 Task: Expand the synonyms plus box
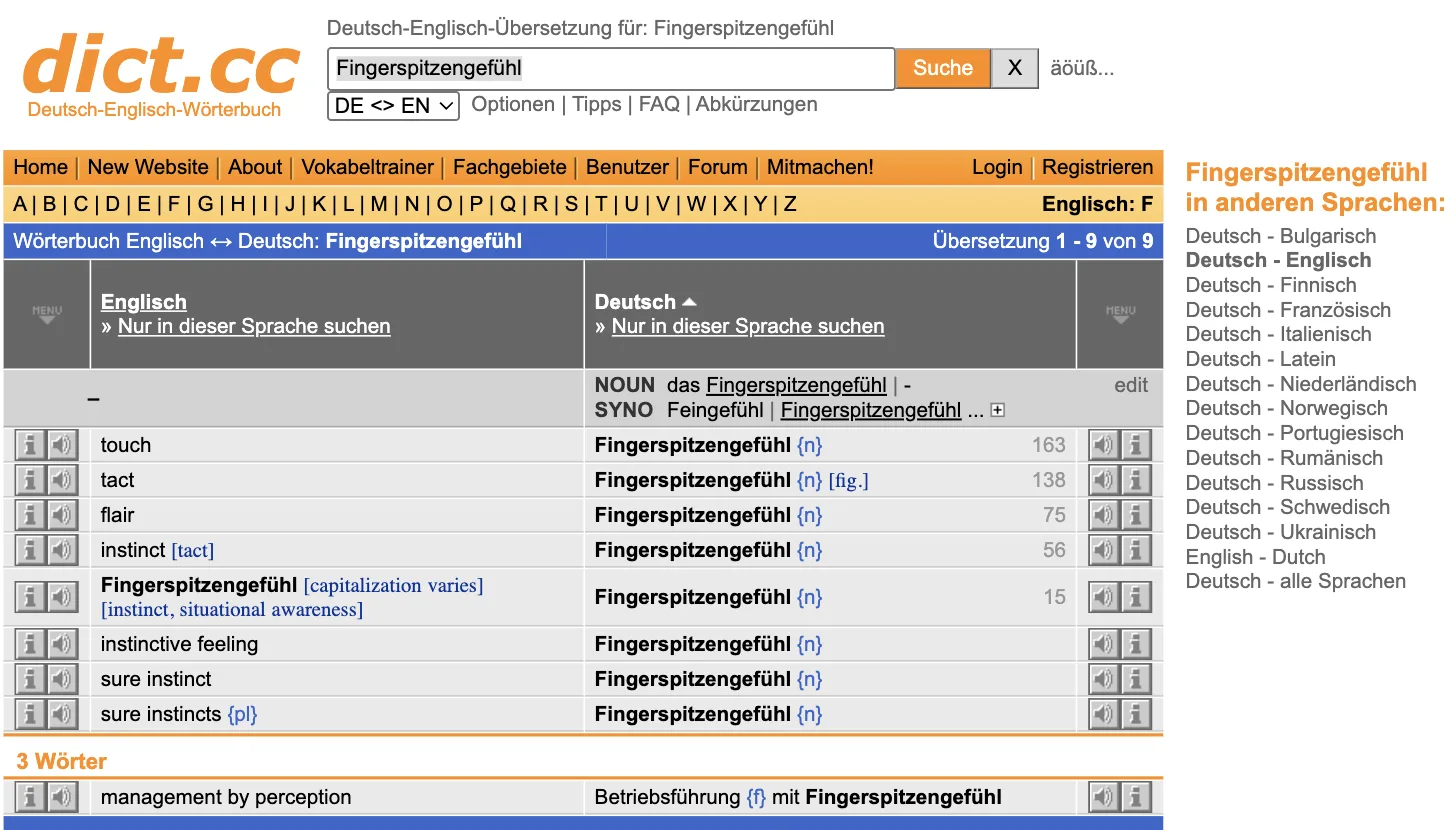(997, 410)
